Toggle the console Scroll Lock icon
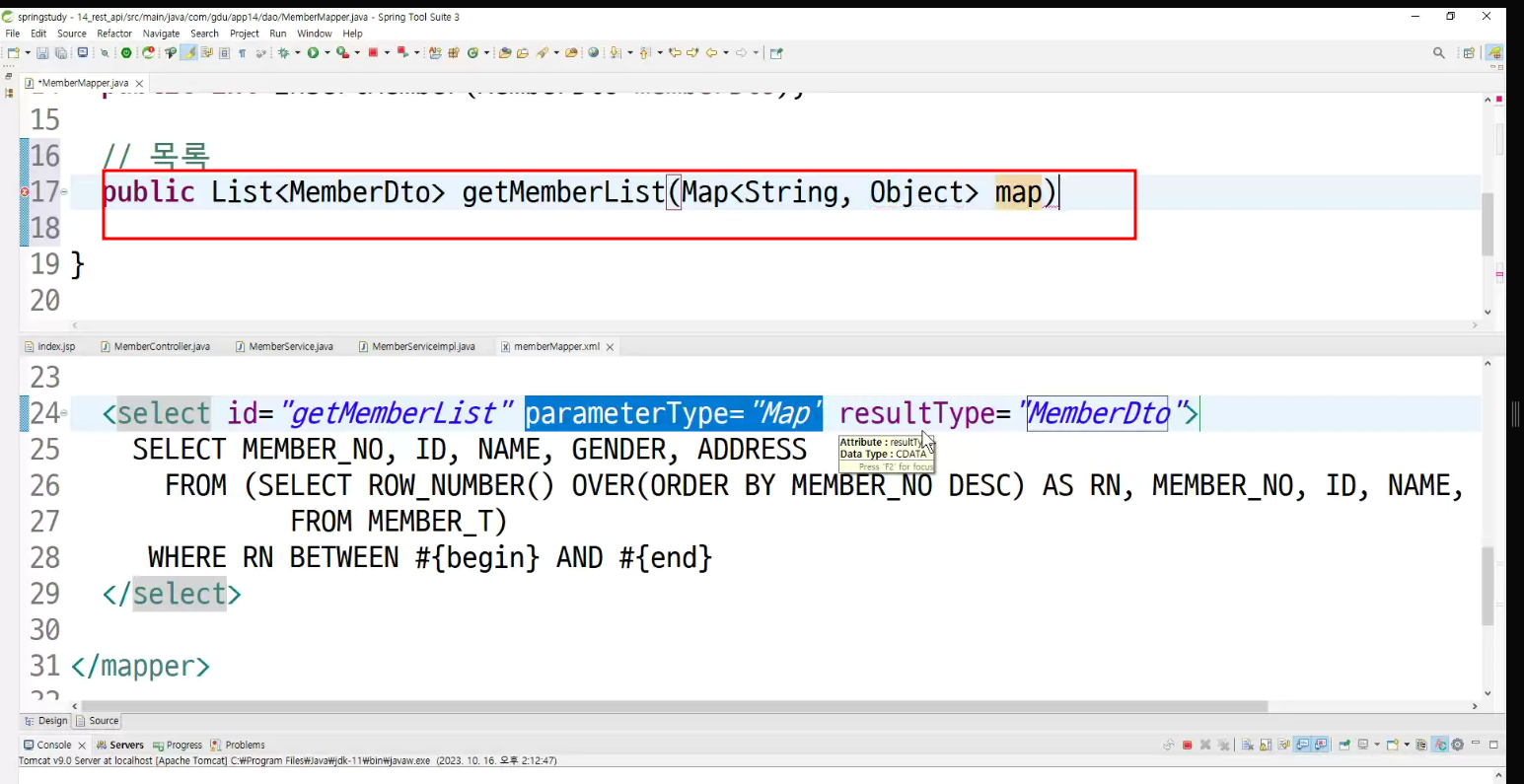 click(x=1267, y=745)
